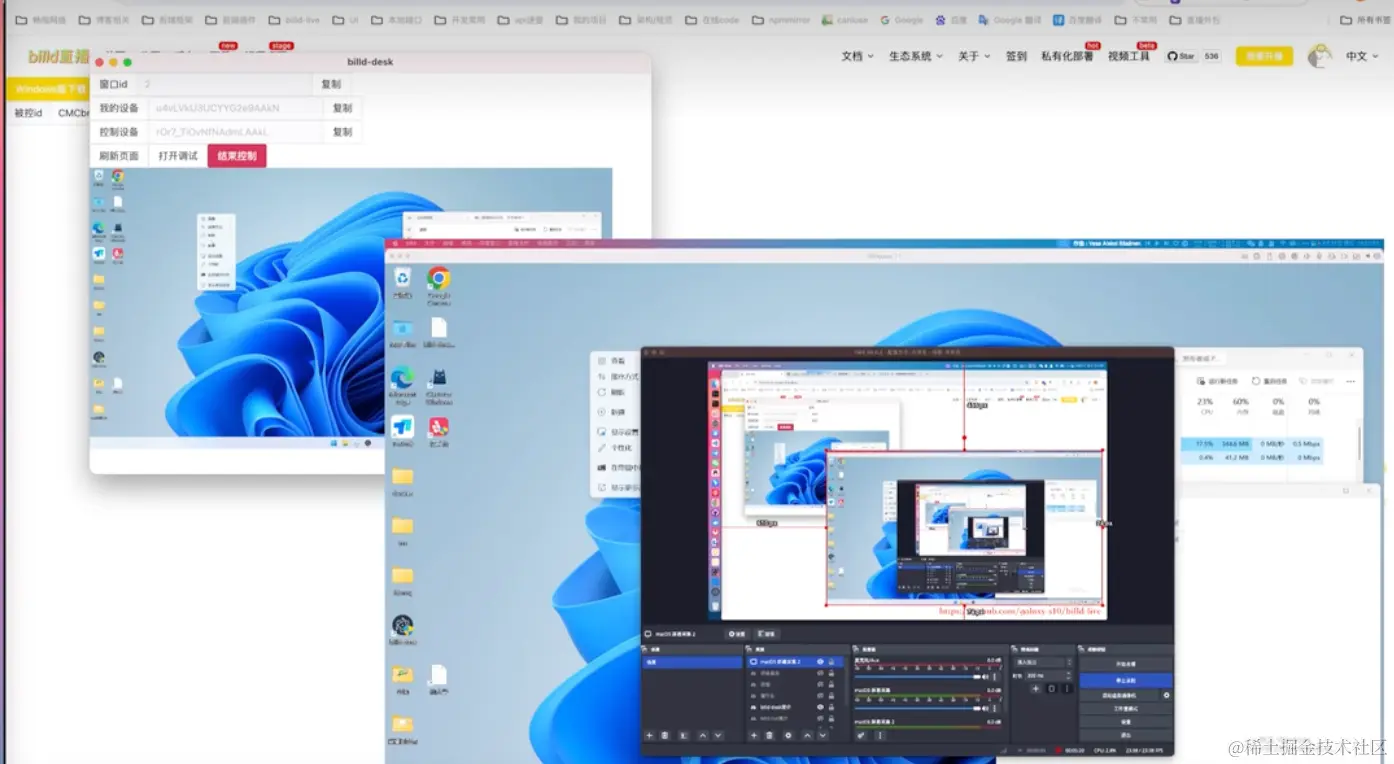Open advanced audio properties gear in OBS mixer
The image size is (1394, 764).
tap(861, 735)
